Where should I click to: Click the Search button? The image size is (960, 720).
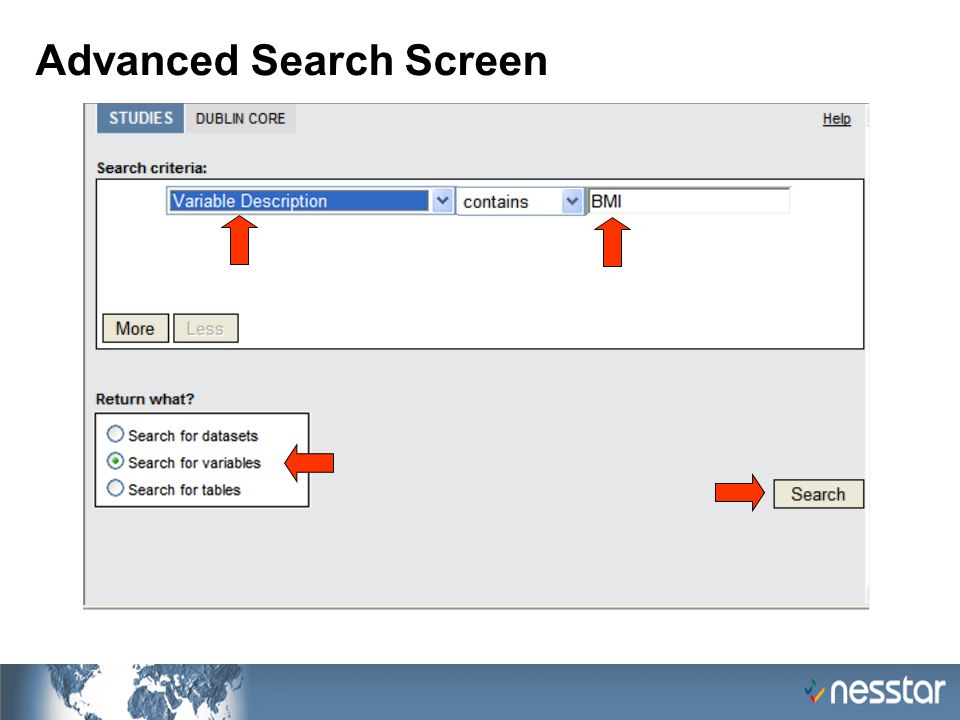tap(819, 493)
